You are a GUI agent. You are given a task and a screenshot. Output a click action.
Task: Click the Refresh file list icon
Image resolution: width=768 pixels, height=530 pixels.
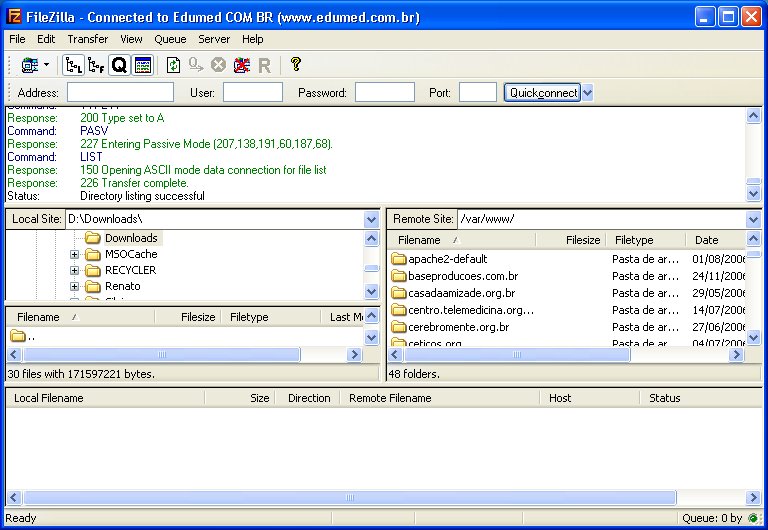pyautogui.click(x=173, y=65)
